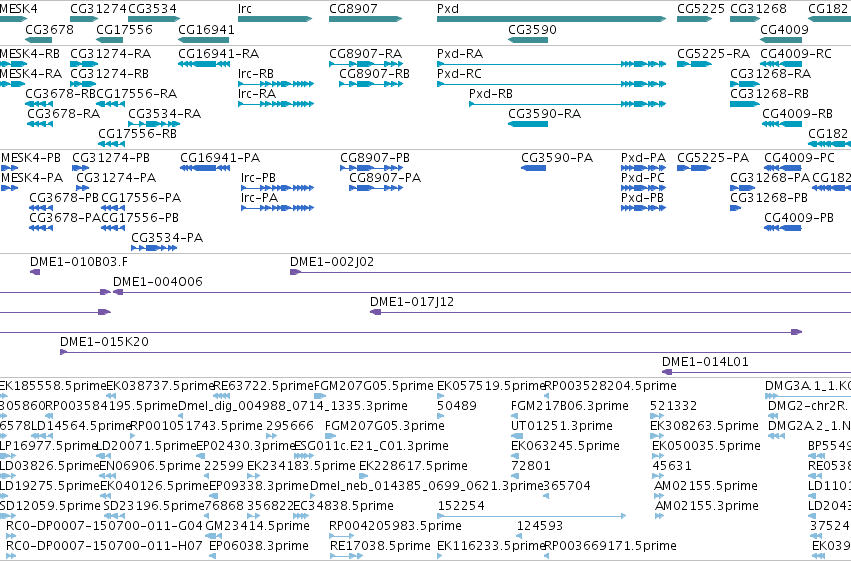Viewport: 851px width, 561px height.
Task: Click the Pxd gene label
Action: (x=448, y=9)
